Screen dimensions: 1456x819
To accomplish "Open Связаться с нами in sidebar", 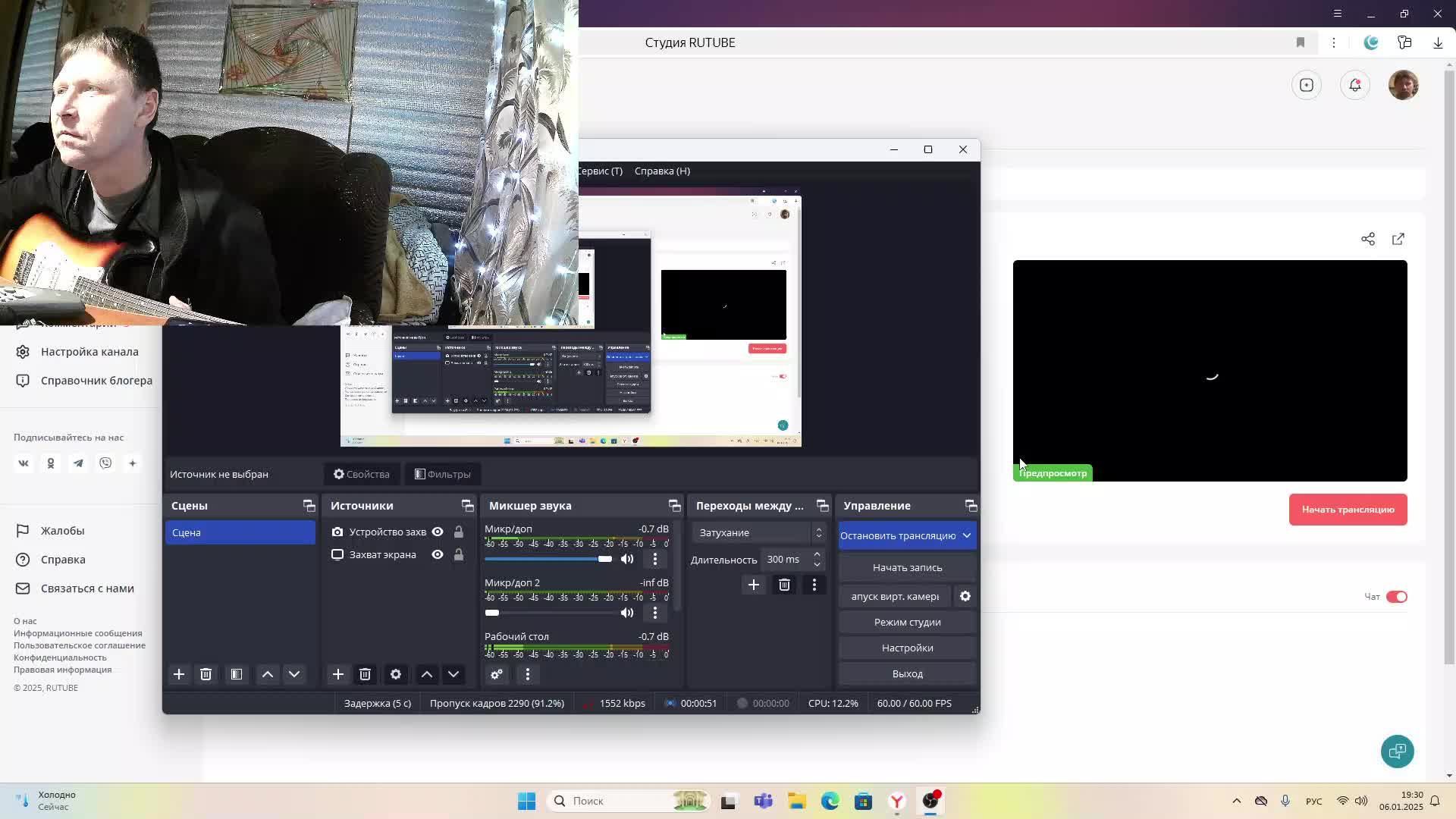I will (x=87, y=588).
